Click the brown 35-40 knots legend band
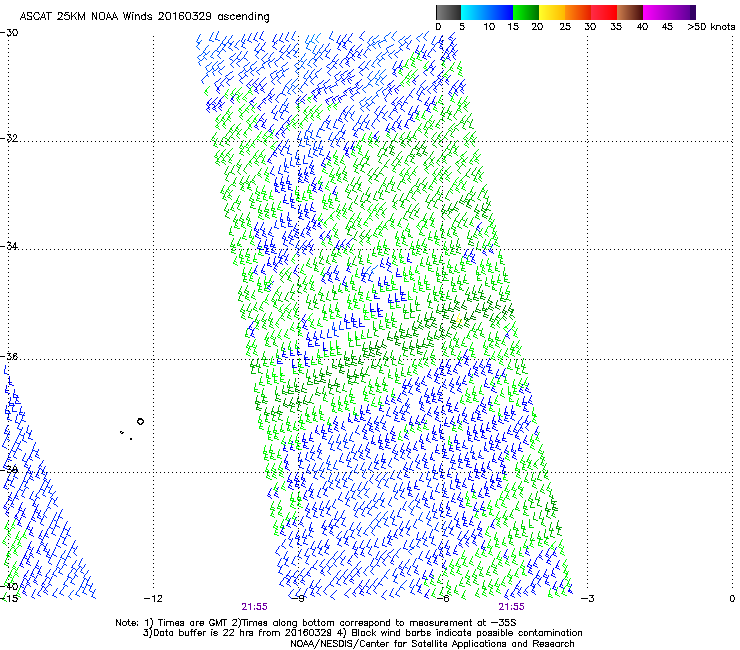Viewport: 740px width, 650px height. [x=630, y=12]
